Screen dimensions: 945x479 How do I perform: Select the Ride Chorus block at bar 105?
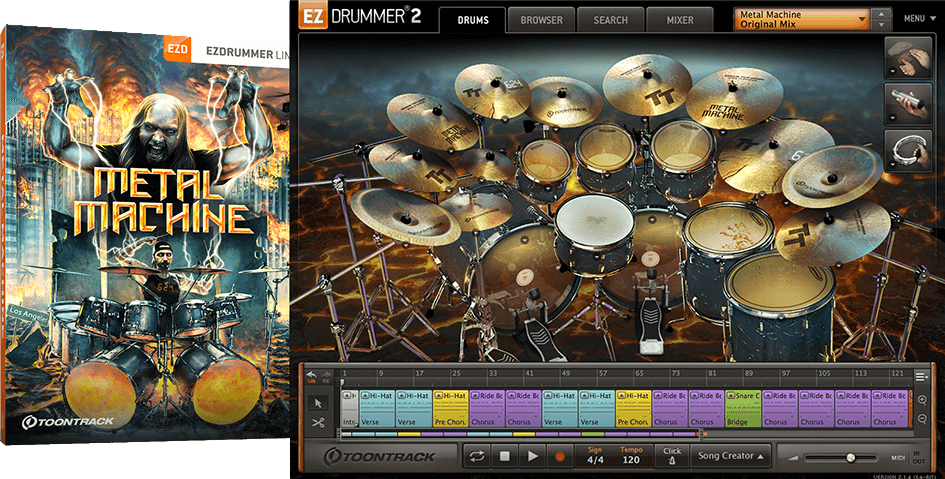tap(816, 409)
